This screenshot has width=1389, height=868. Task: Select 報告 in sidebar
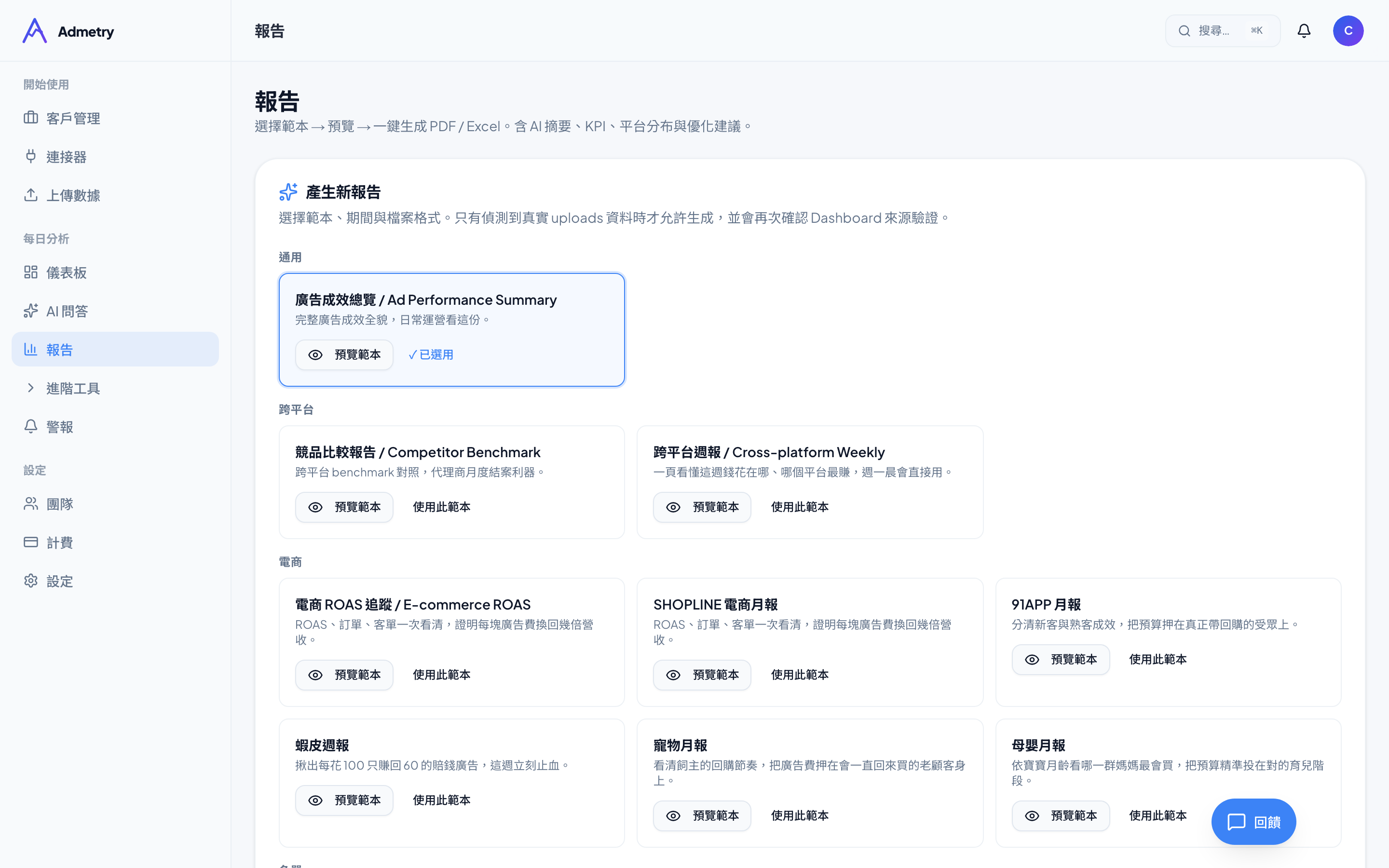click(x=115, y=349)
